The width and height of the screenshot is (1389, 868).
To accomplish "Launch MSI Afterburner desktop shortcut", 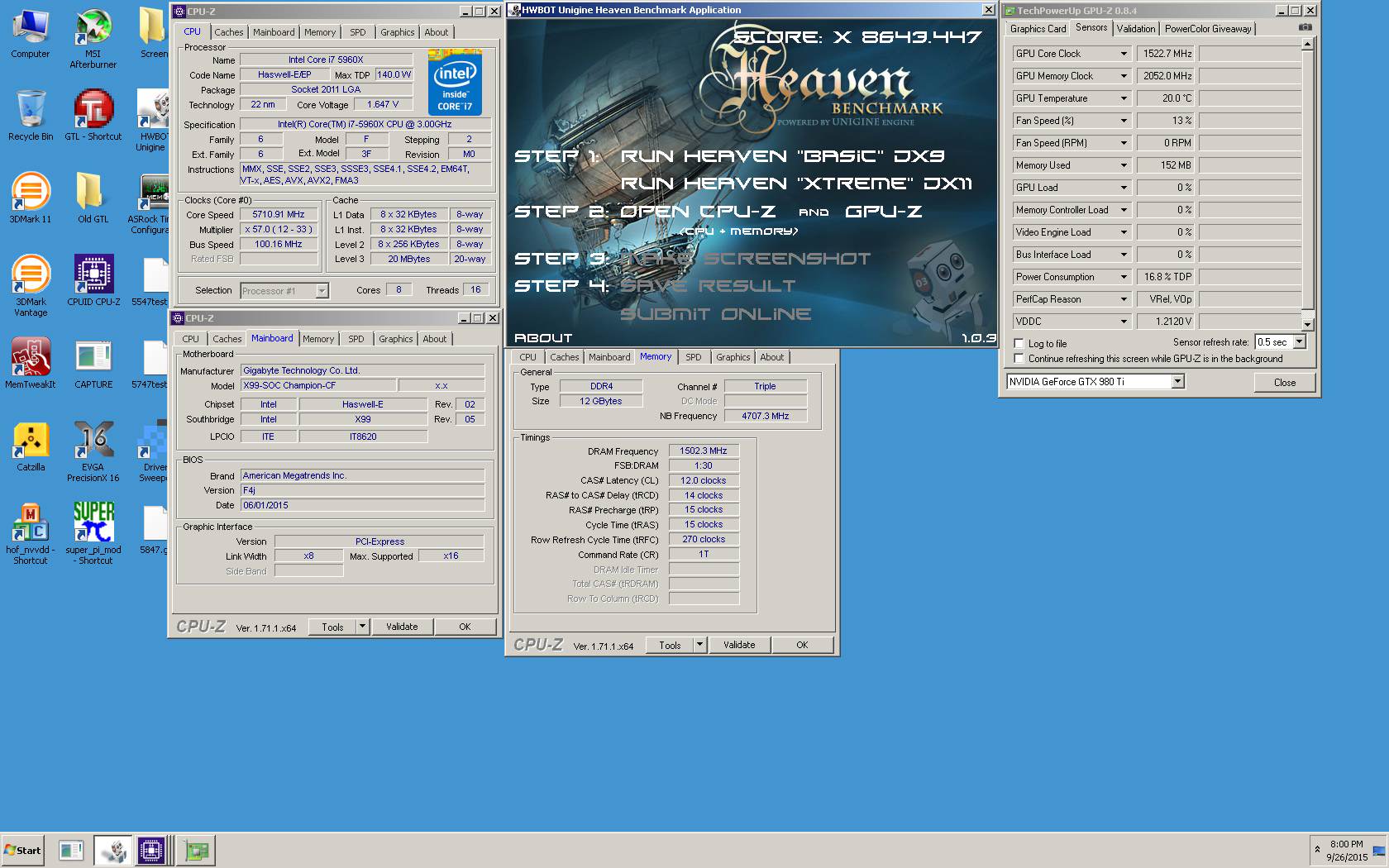I will click(x=93, y=38).
